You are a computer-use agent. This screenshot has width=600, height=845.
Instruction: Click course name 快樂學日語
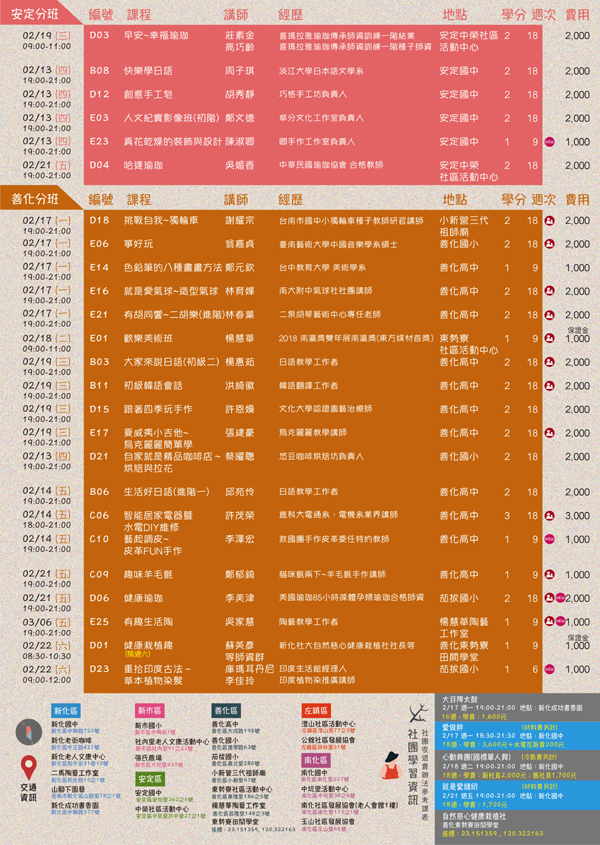148,71
